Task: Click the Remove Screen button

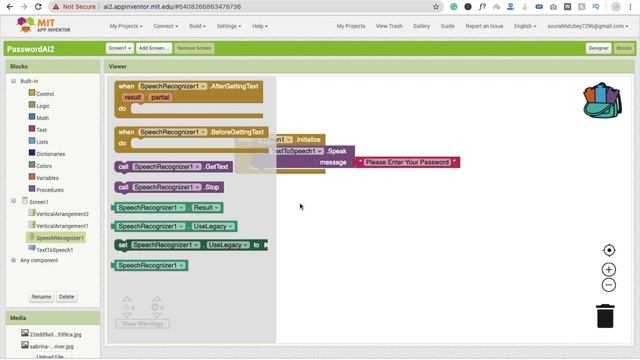Action: pos(194,48)
